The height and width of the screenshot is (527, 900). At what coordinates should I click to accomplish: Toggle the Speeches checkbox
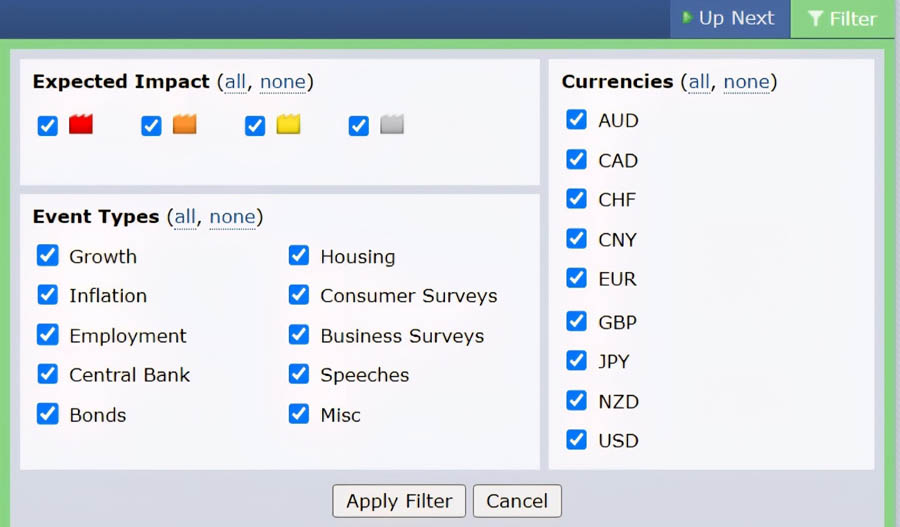coord(299,374)
